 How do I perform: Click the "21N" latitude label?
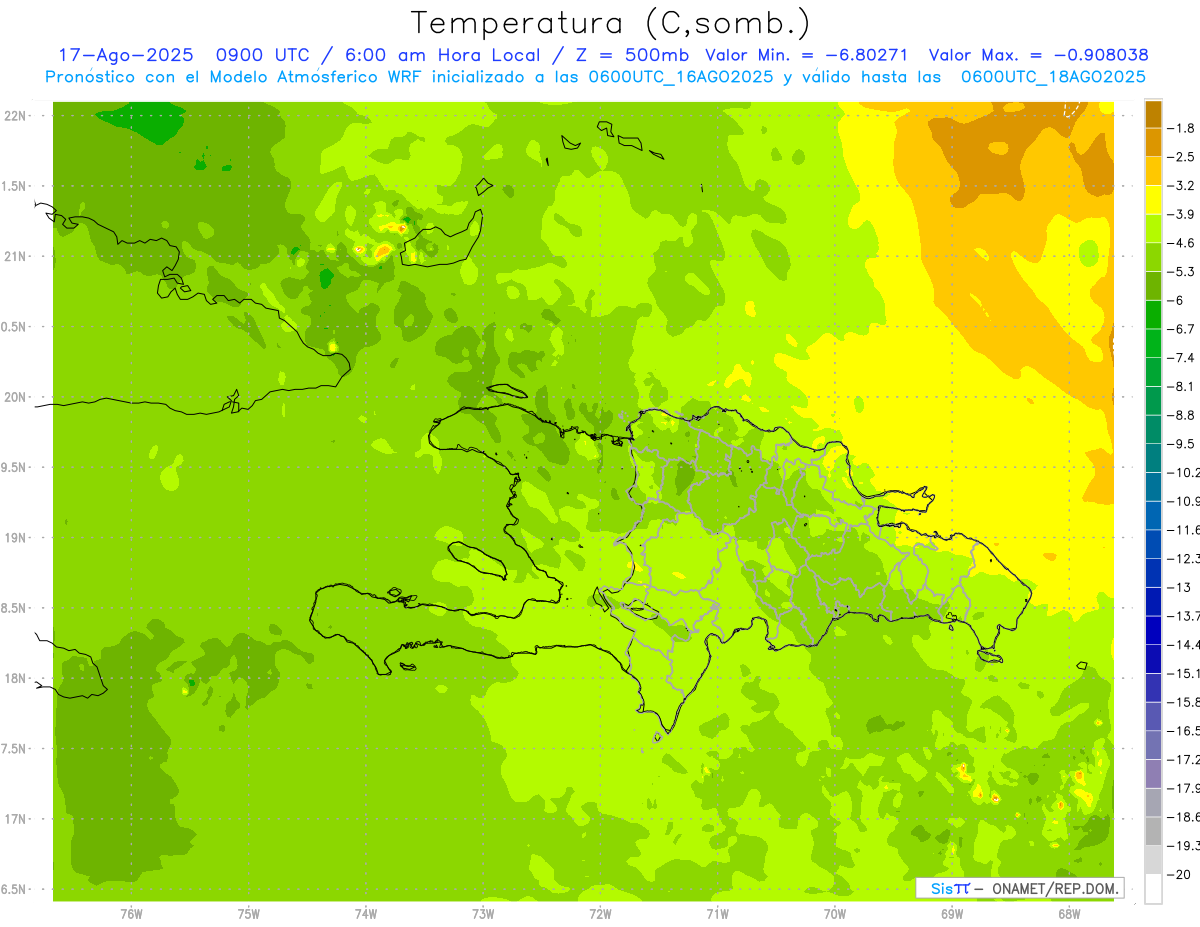[14, 257]
